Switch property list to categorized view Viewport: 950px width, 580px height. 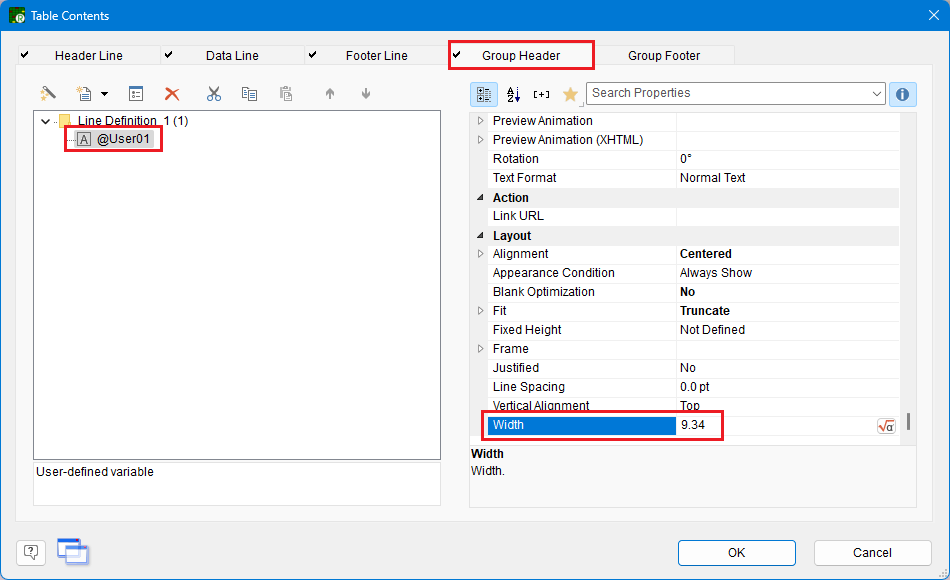coord(484,94)
